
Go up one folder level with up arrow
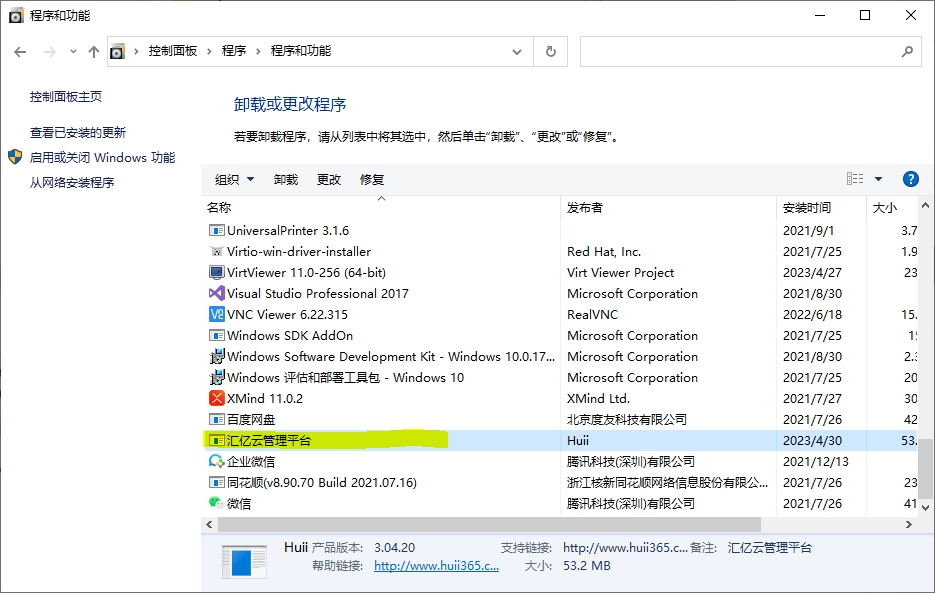pyautogui.click(x=94, y=51)
